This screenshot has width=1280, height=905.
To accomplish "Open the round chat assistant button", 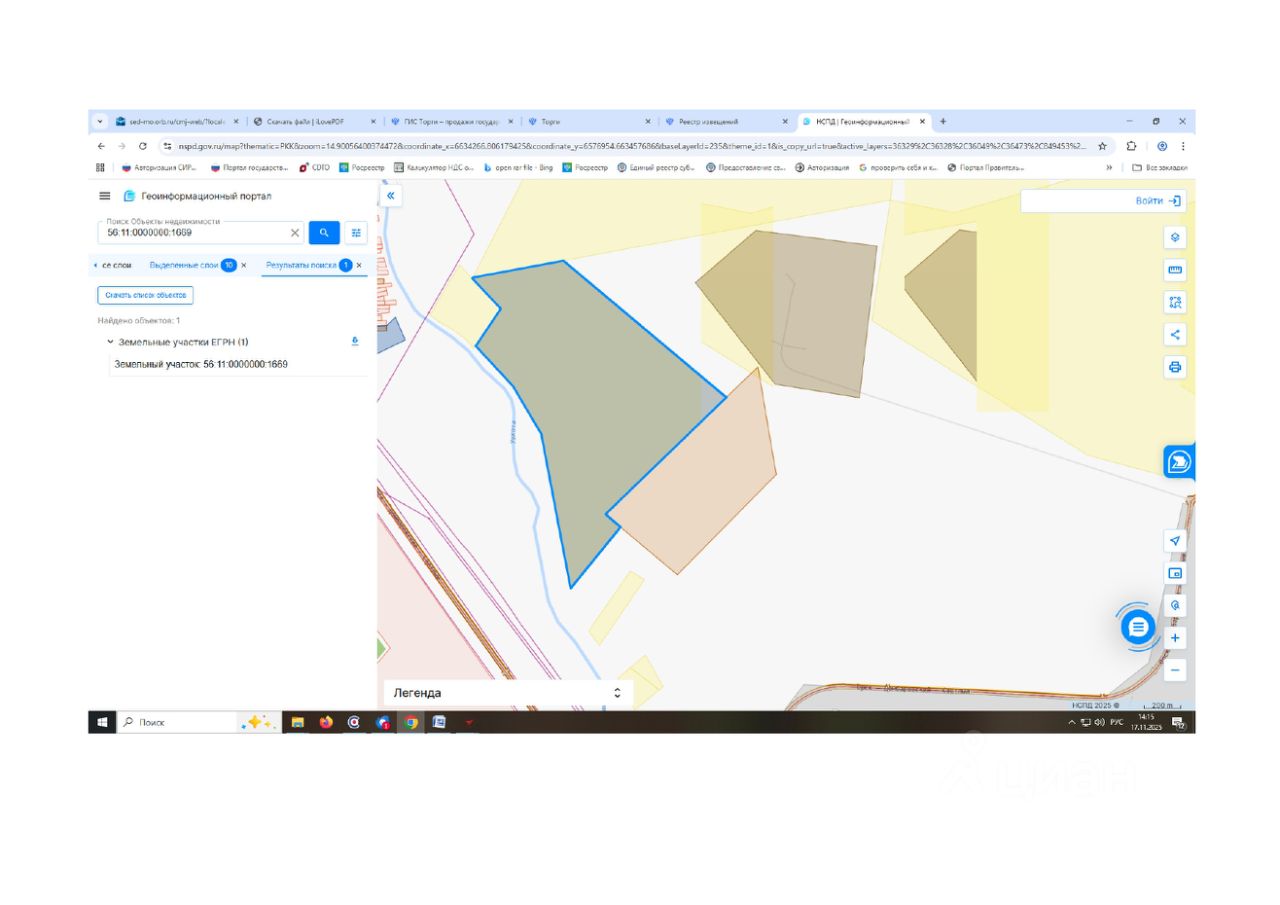I will click(1138, 627).
